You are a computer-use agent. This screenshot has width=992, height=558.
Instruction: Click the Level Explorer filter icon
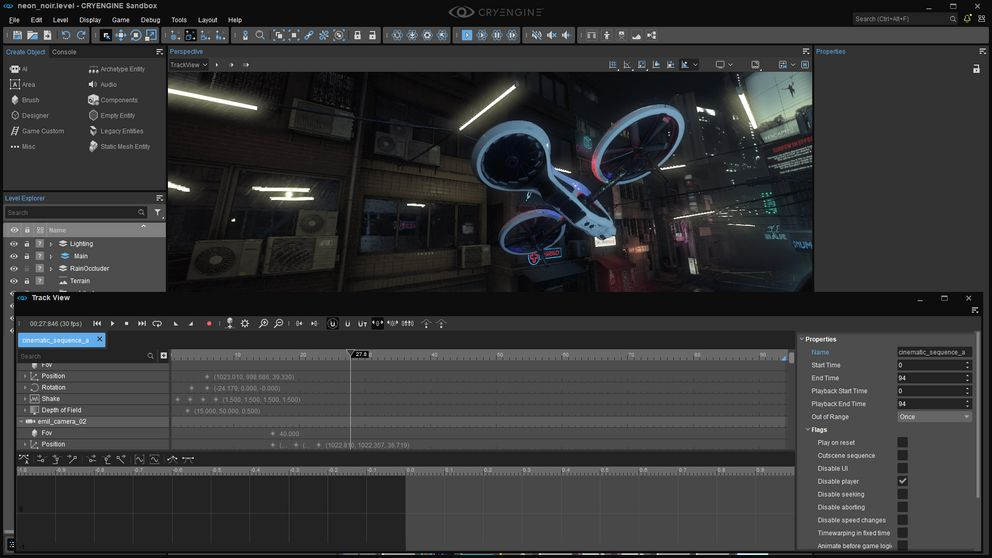157,213
